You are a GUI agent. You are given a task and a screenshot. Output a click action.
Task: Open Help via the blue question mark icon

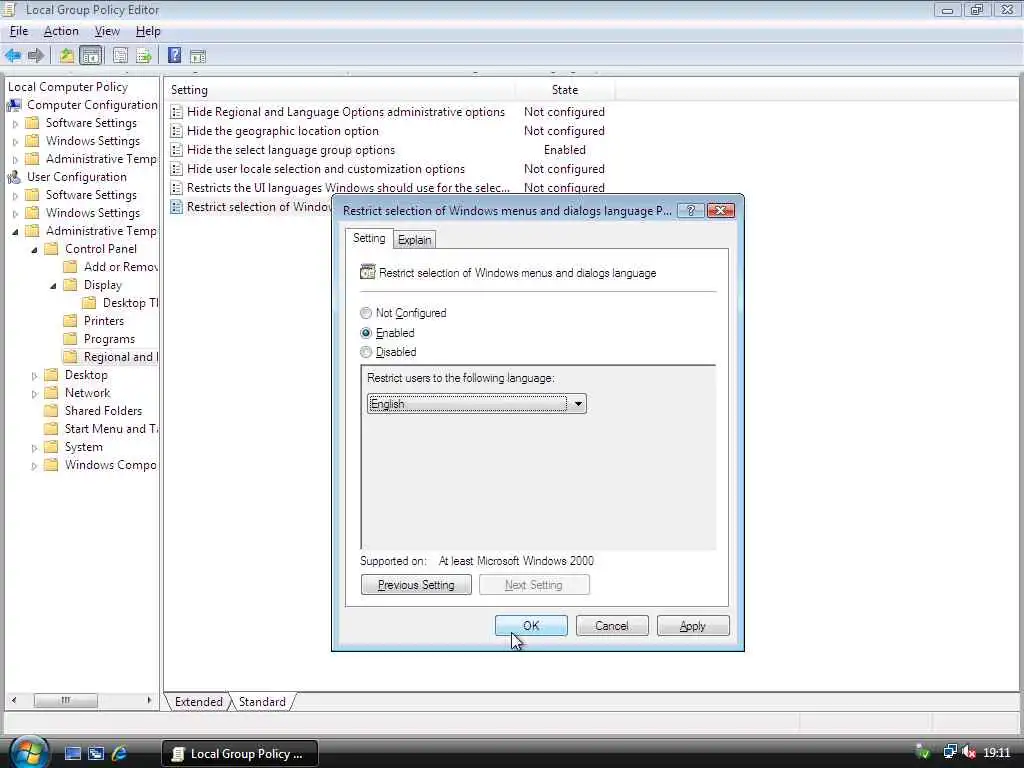click(x=174, y=56)
